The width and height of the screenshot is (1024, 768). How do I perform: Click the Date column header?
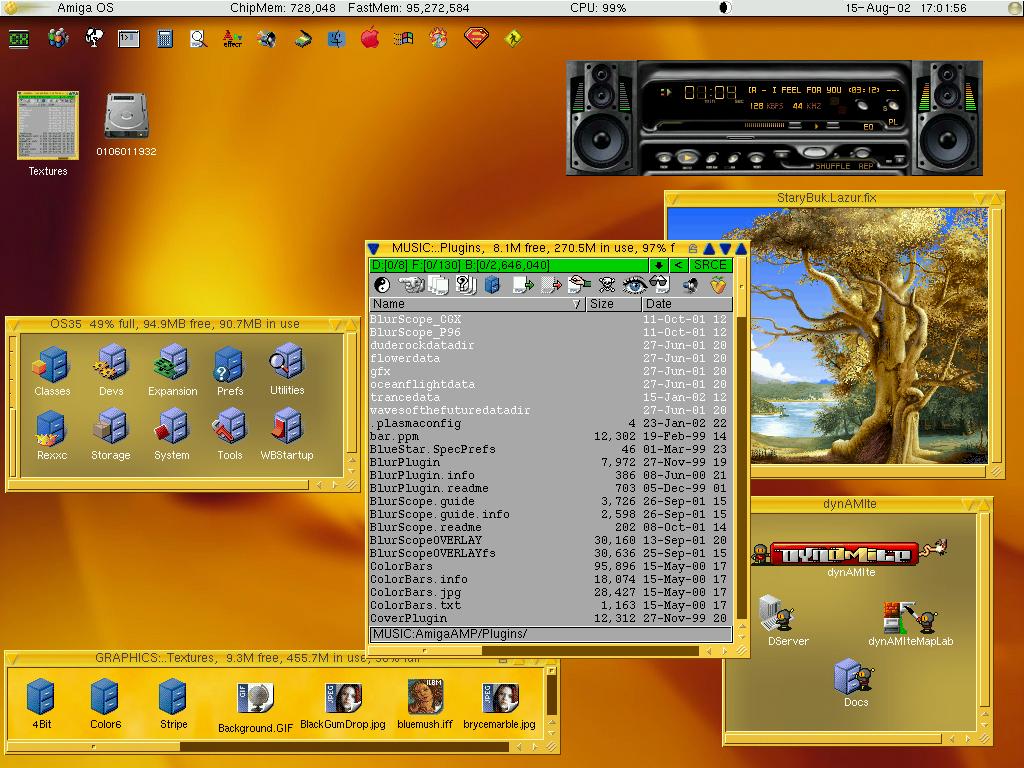pos(686,304)
